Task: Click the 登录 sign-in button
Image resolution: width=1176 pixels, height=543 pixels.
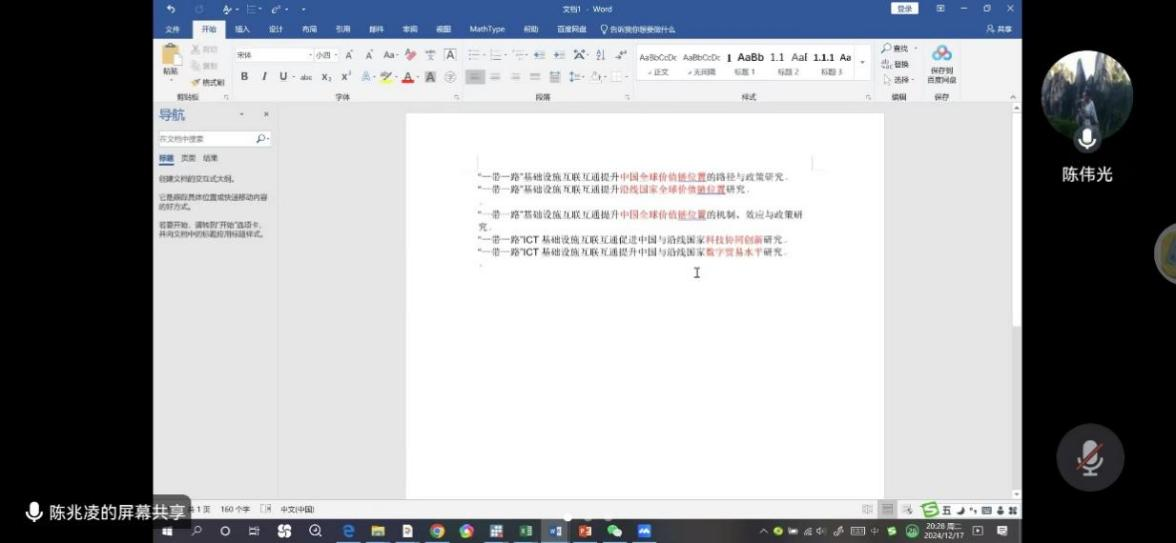Action: 904,9
